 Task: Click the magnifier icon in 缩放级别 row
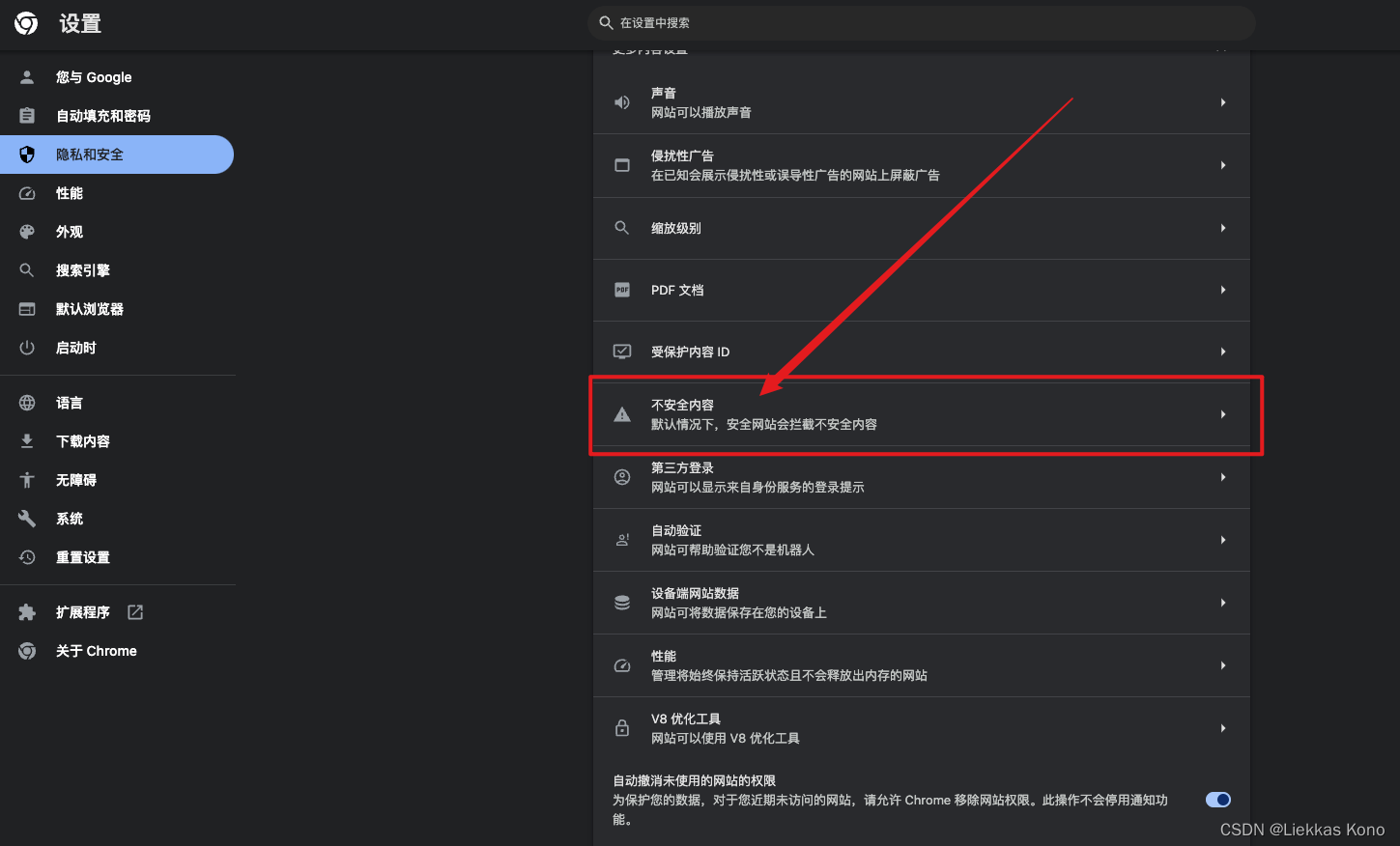tap(622, 228)
